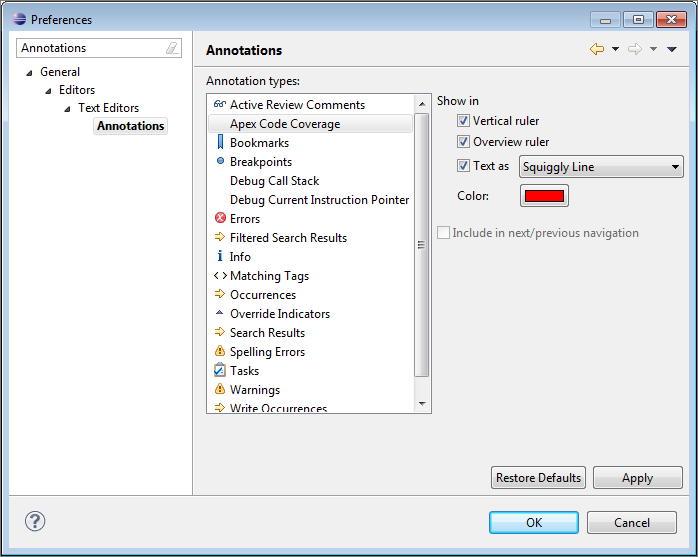Open the Squiggly Line dropdown
The image size is (698, 557).
(x=601, y=167)
